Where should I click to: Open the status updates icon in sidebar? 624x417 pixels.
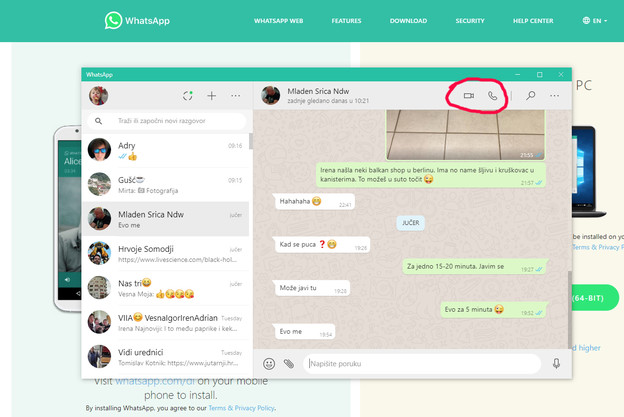pos(187,96)
